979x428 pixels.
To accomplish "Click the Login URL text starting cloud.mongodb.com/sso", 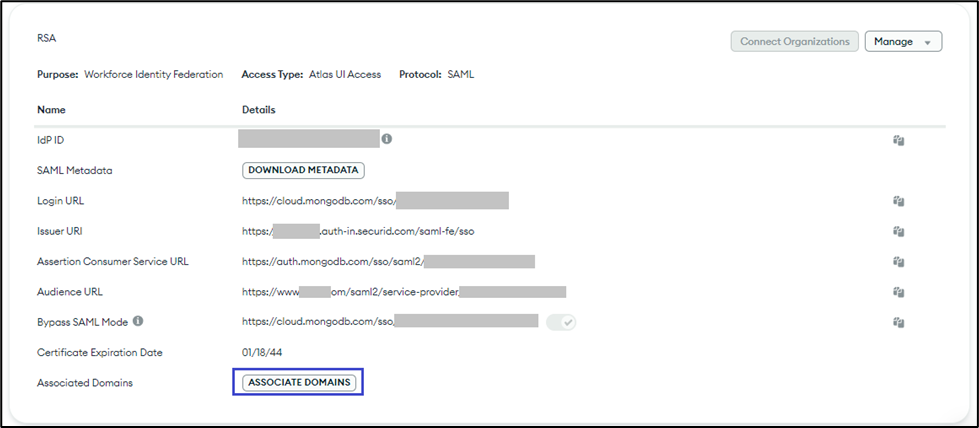I will 319,201.
